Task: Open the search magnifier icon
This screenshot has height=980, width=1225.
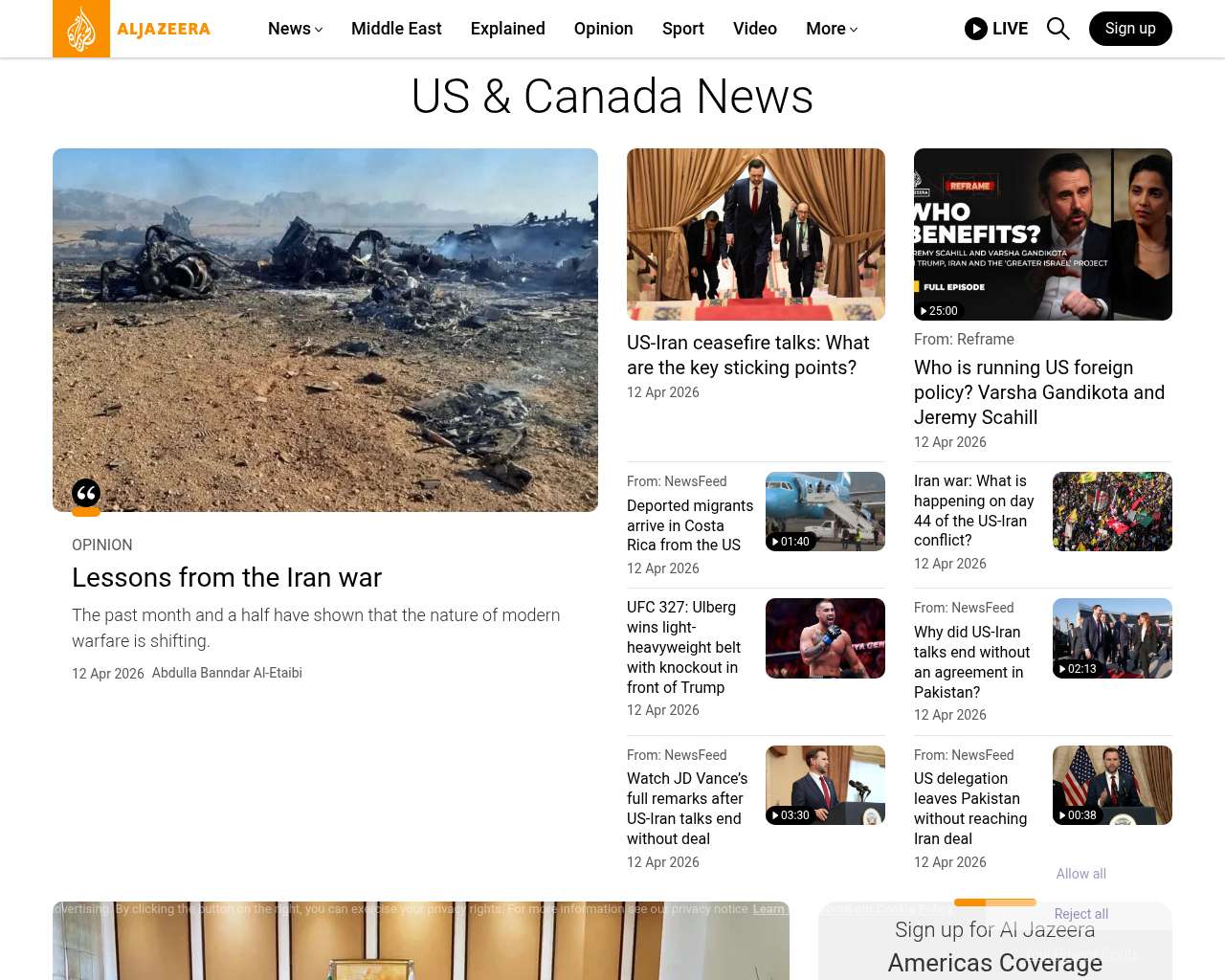Action: coord(1058,29)
